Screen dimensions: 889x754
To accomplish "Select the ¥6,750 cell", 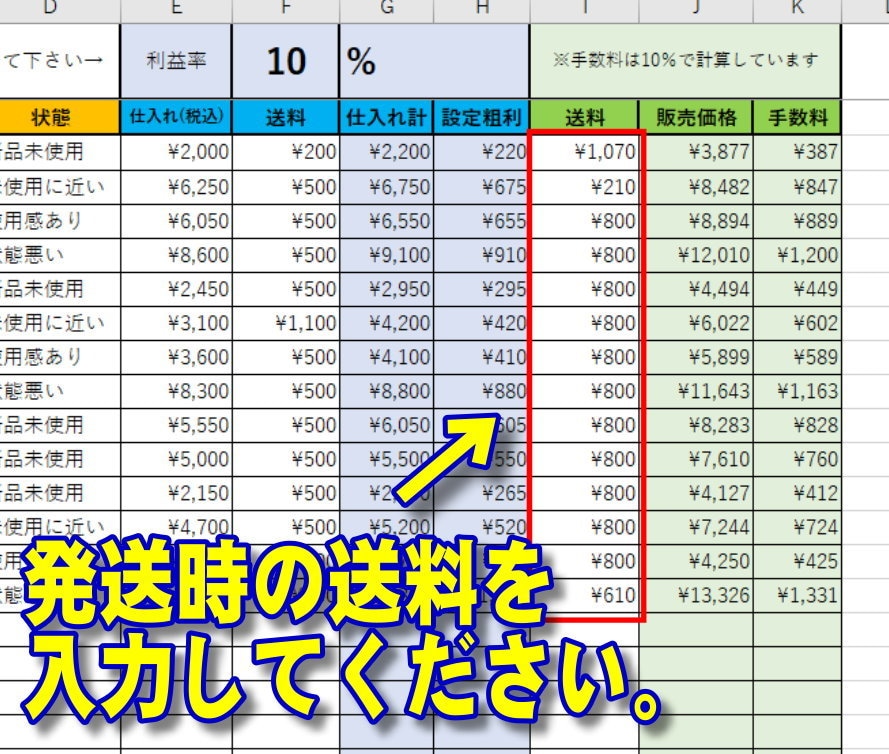I will click(386, 187).
